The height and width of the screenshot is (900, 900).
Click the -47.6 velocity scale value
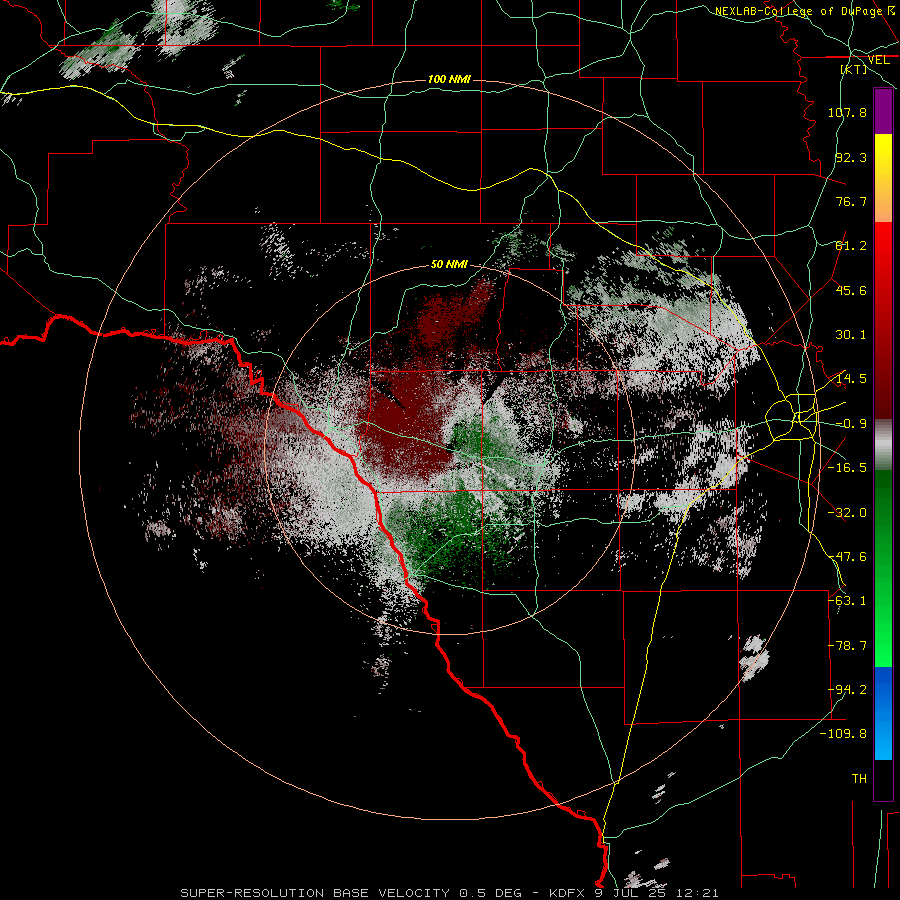(x=847, y=557)
